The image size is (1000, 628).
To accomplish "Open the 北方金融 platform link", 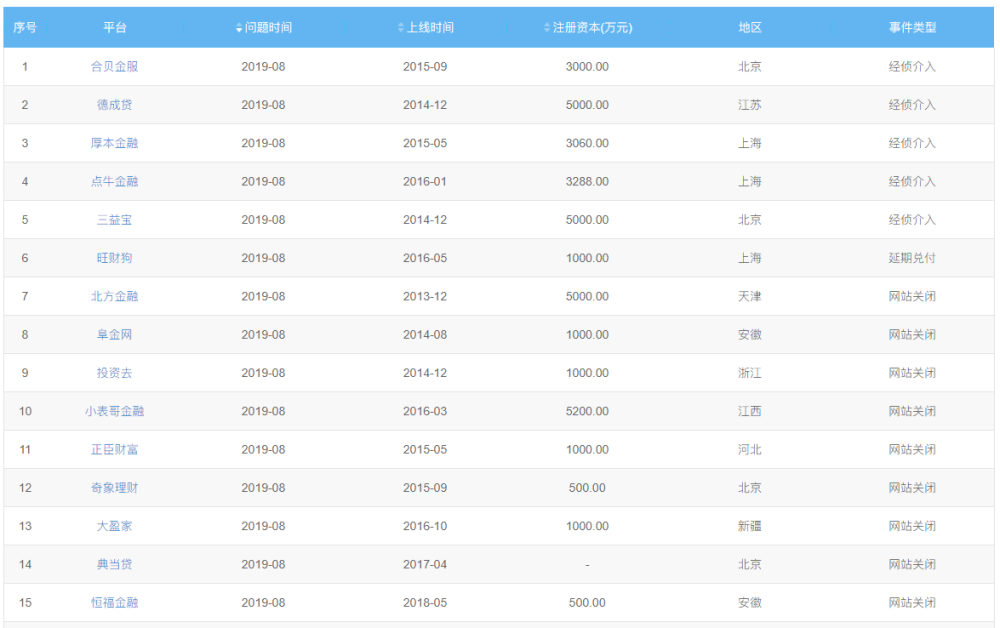I will (115, 296).
